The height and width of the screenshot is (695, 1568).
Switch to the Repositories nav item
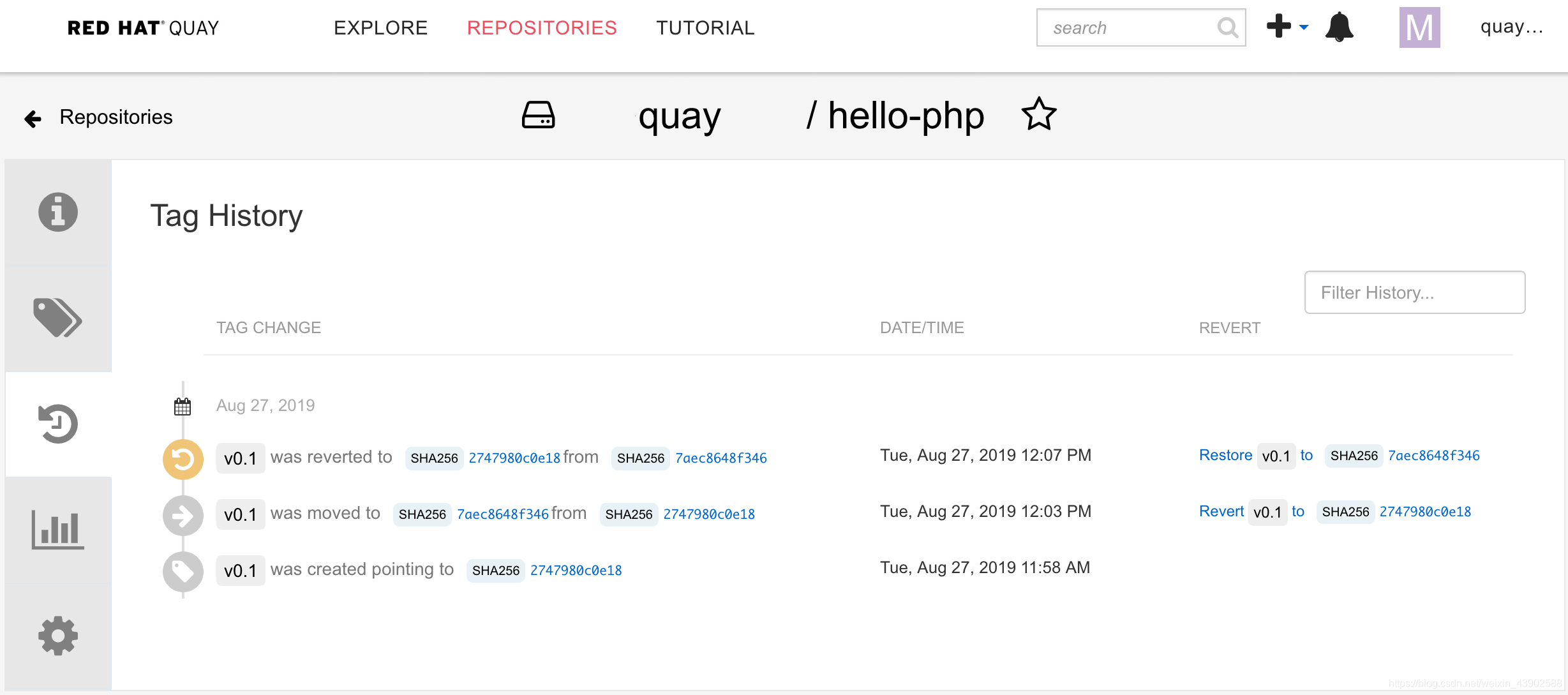coord(542,27)
